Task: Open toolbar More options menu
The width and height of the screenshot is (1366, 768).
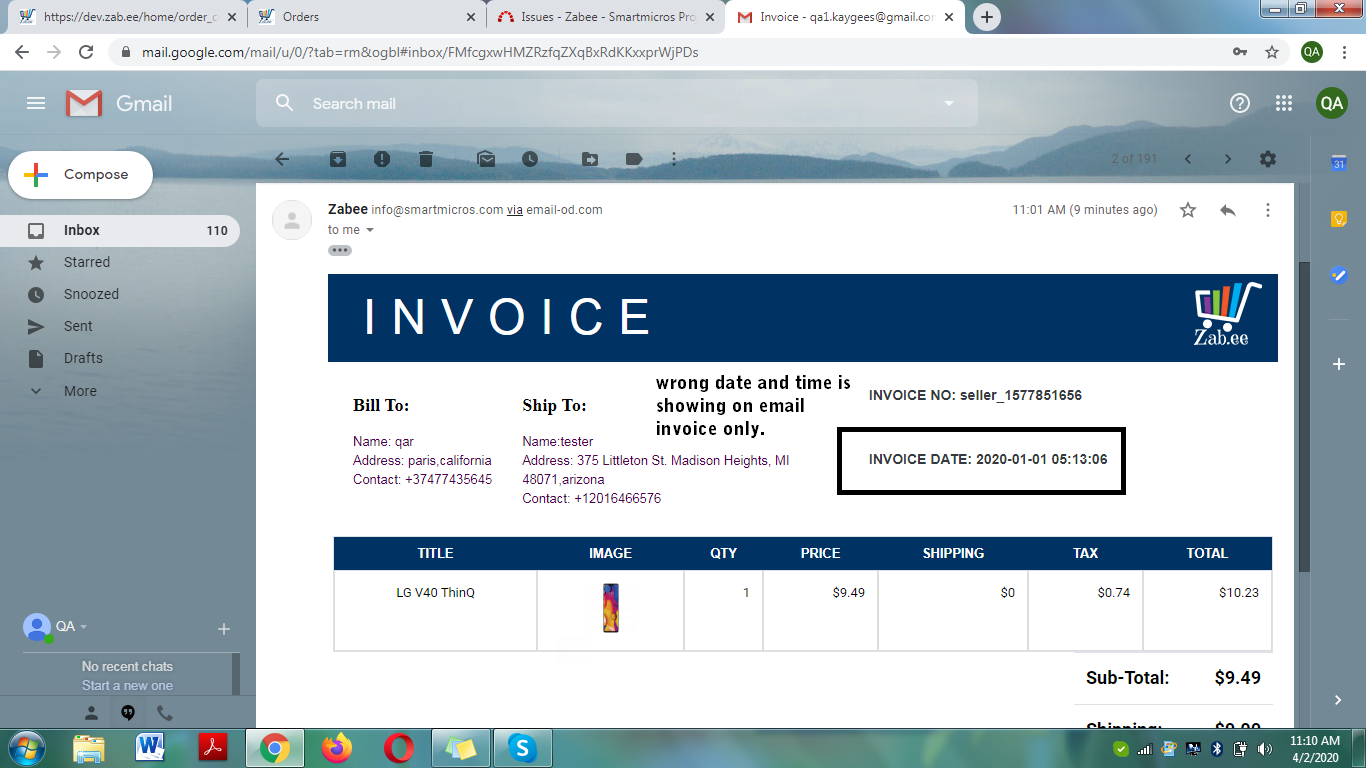Action: point(674,159)
